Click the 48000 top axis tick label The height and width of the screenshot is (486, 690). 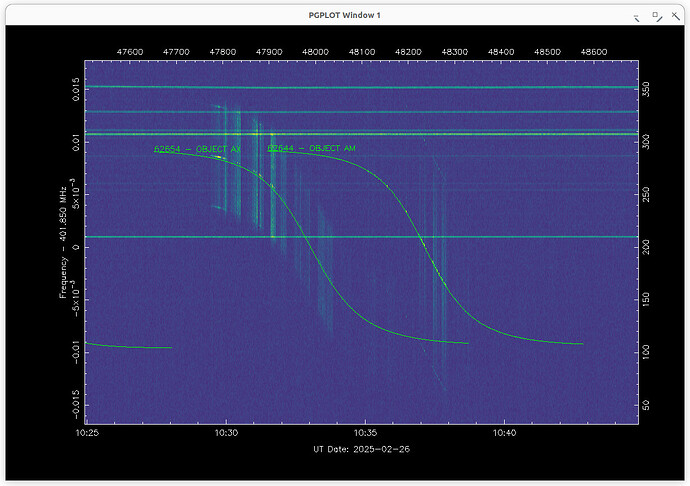tap(316, 50)
